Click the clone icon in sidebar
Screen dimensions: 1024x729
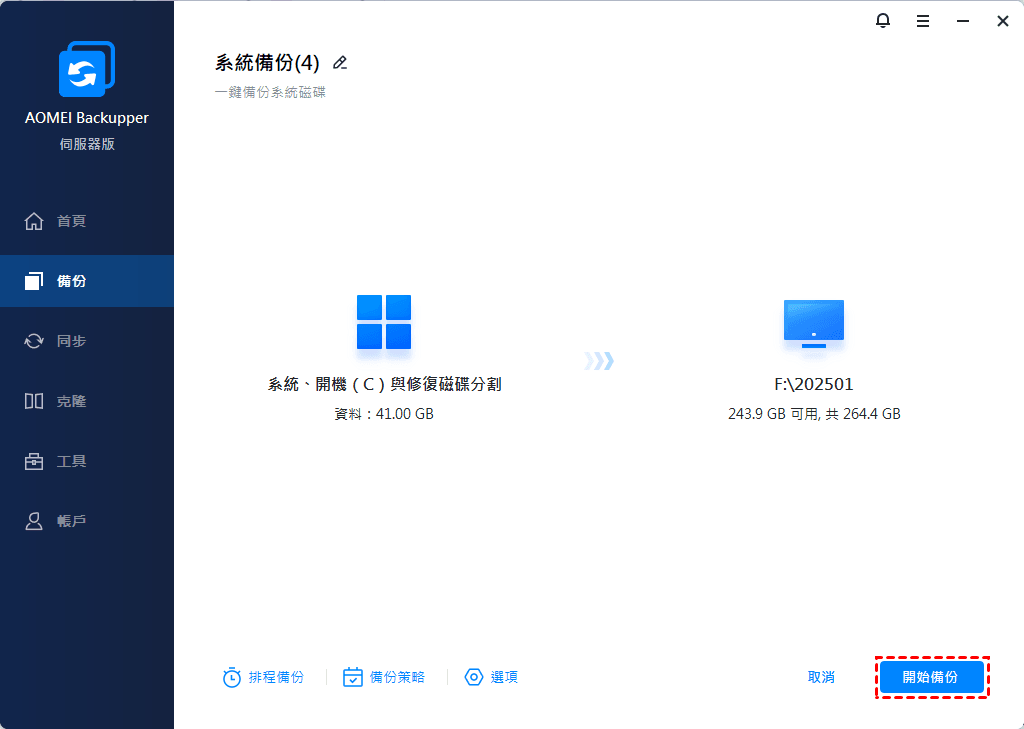pyautogui.click(x=34, y=401)
